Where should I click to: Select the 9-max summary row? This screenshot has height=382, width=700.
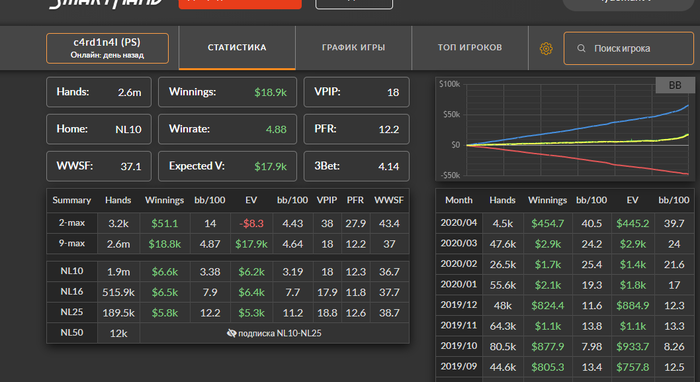[x=228, y=244]
